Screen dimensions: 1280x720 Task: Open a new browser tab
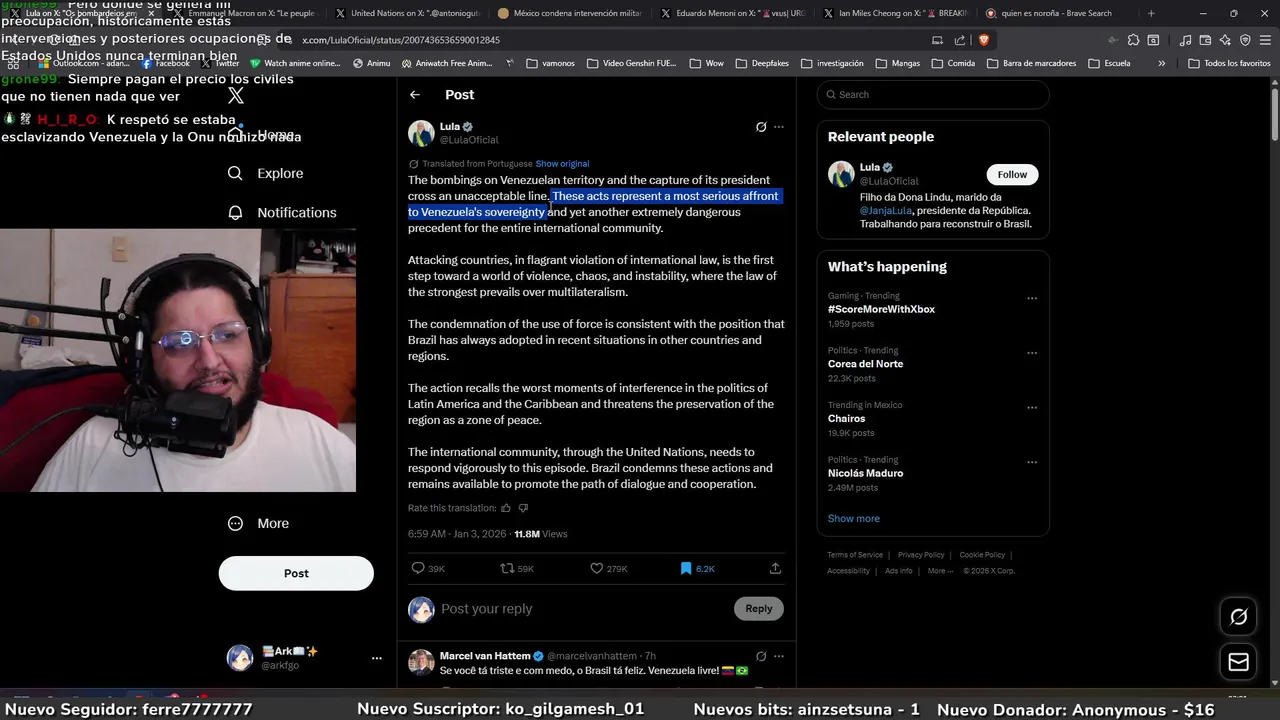[x=1151, y=13]
